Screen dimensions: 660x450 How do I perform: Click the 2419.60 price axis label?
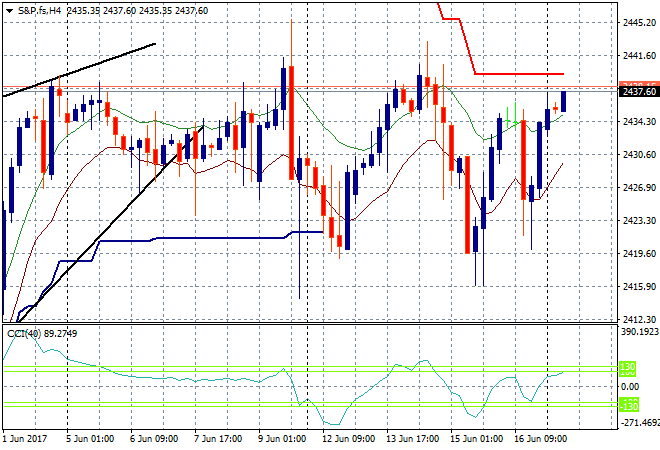click(x=639, y=253)
